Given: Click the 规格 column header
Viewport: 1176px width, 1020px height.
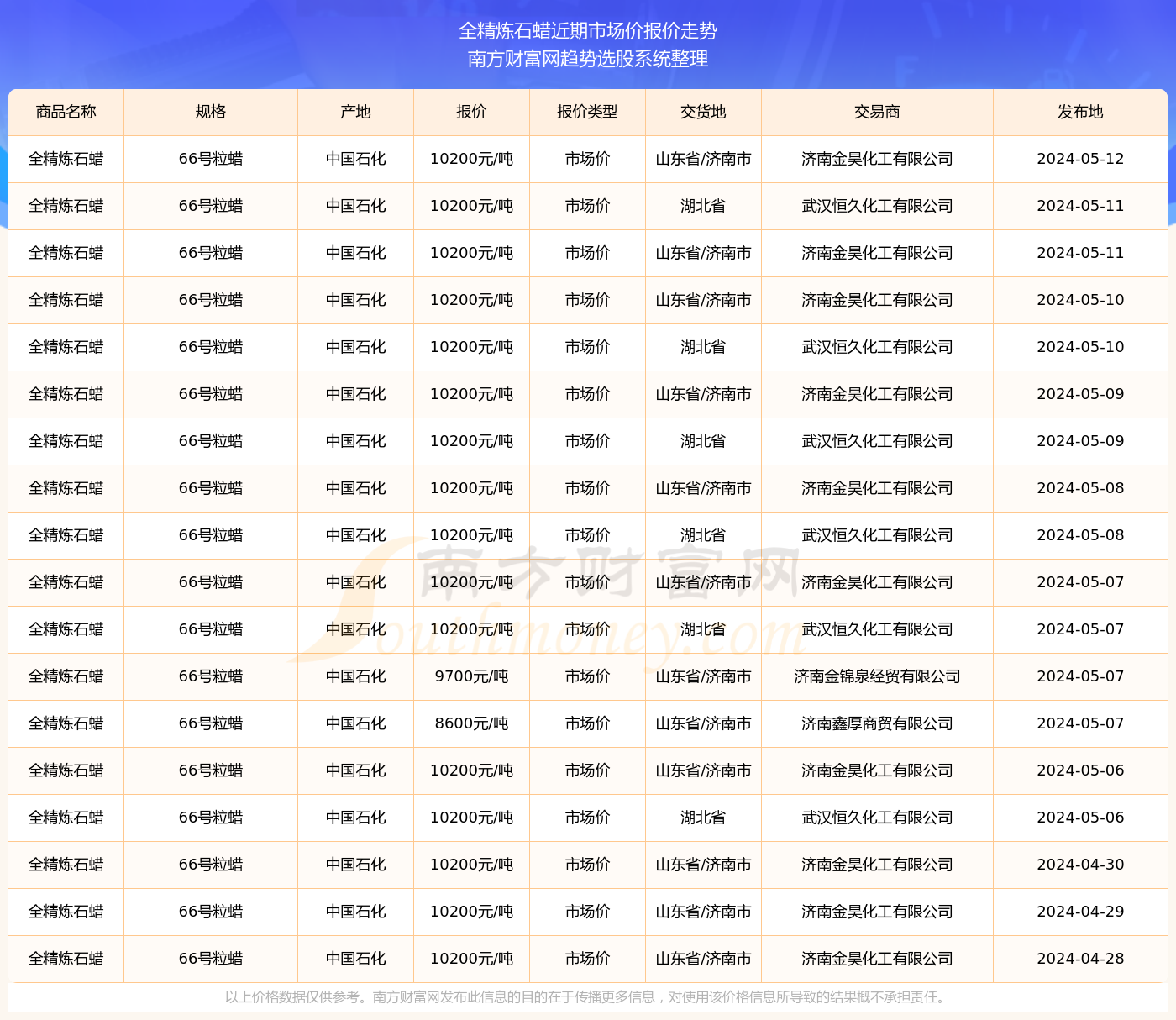Looking at the screenshot, I should (211, 112).
